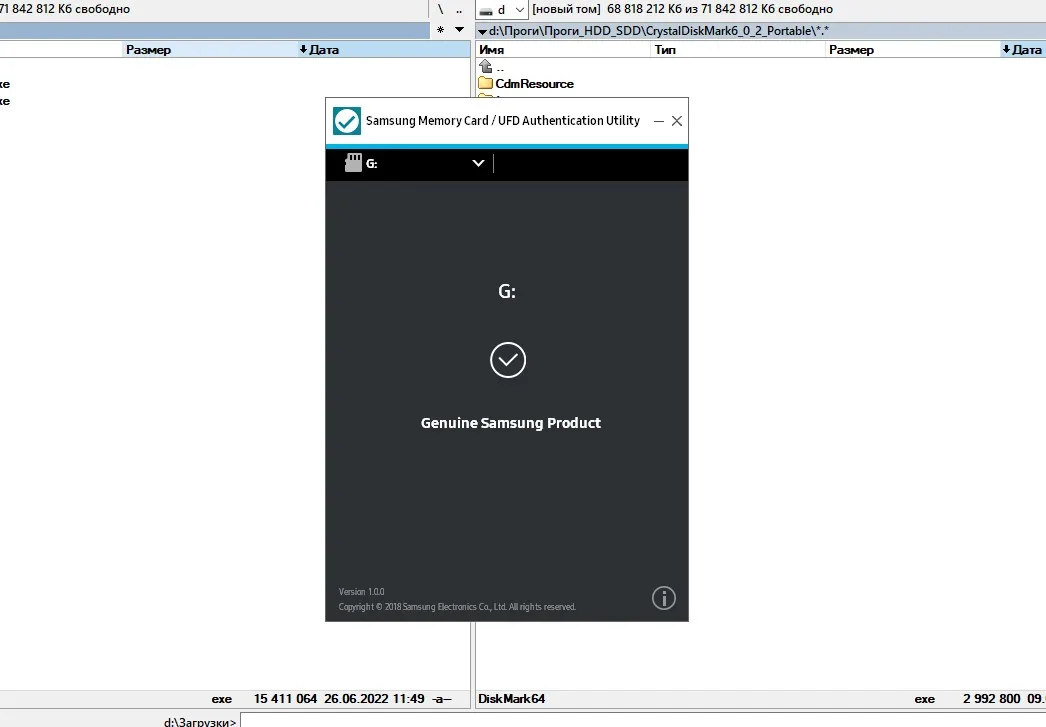Click the "новый том" volume label
The height and width of the screenshot is (727, 1046).
[x=566, y=9]
